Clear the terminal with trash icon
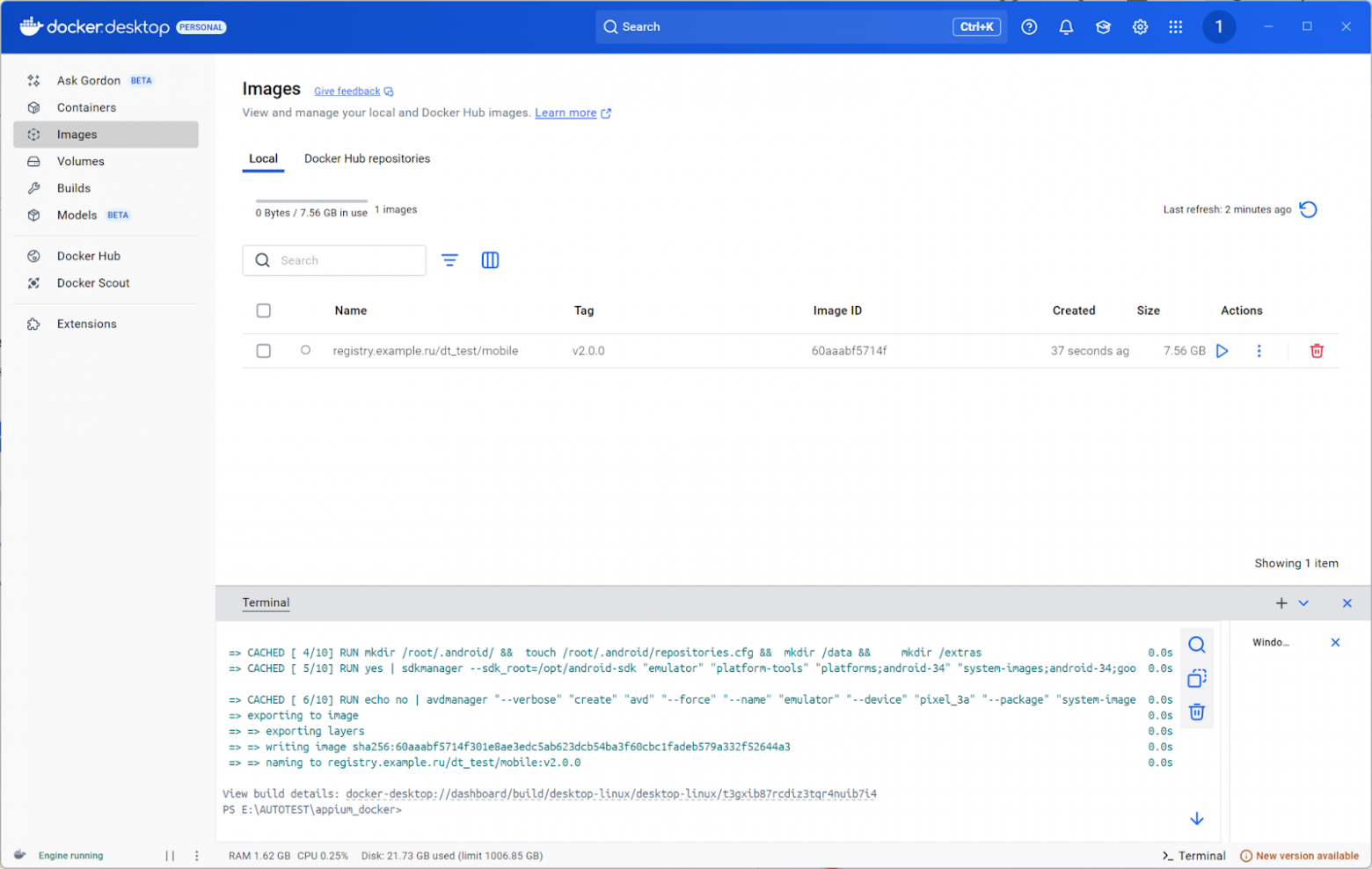1372x869 pixels. [1197, 712]
